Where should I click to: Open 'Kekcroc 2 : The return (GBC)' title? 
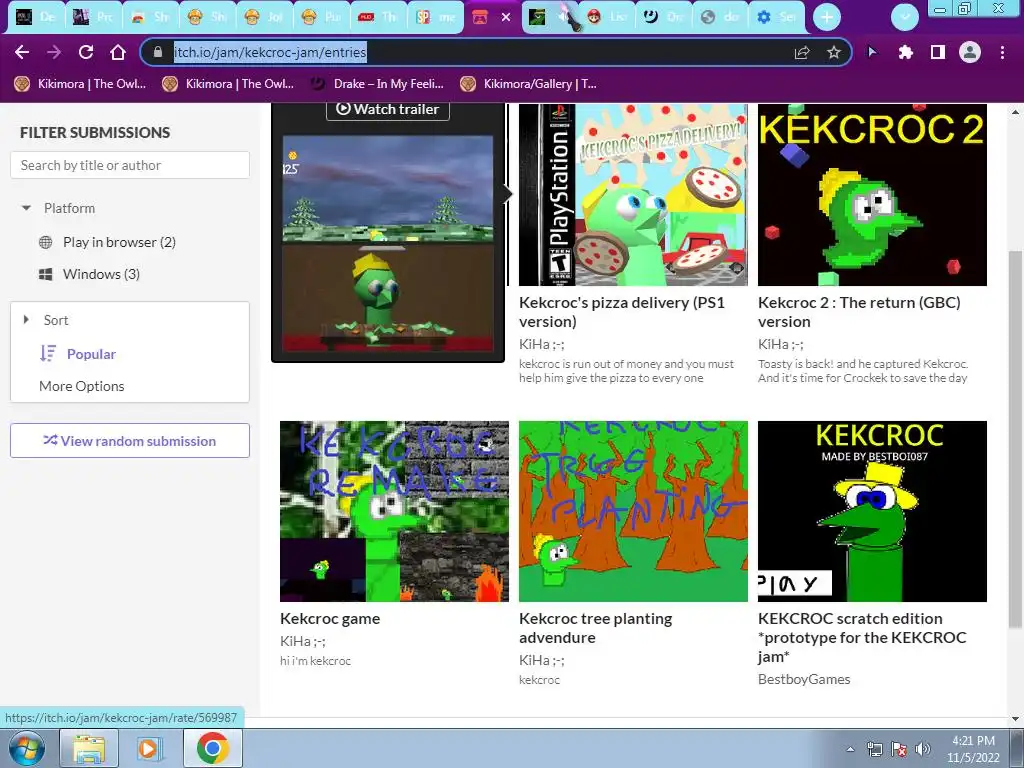pos(859,312)
